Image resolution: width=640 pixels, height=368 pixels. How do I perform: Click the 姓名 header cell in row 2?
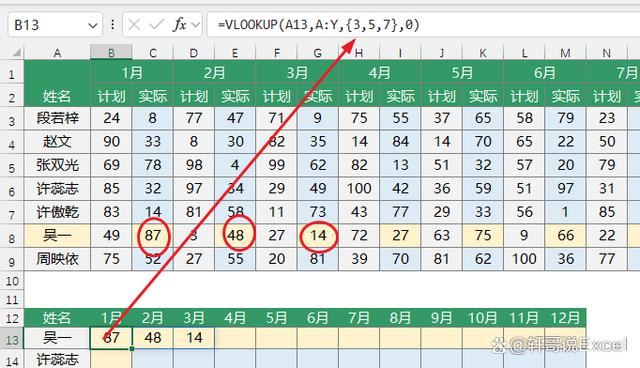coord(57,96)
